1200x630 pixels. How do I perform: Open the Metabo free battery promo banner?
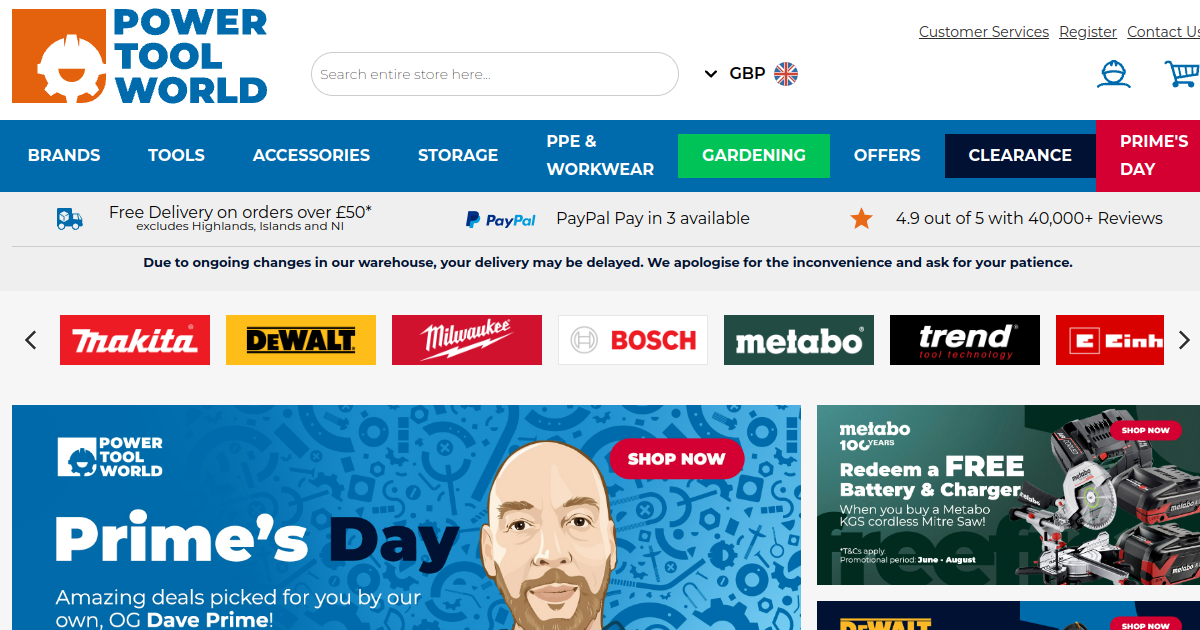(1008, 495)
